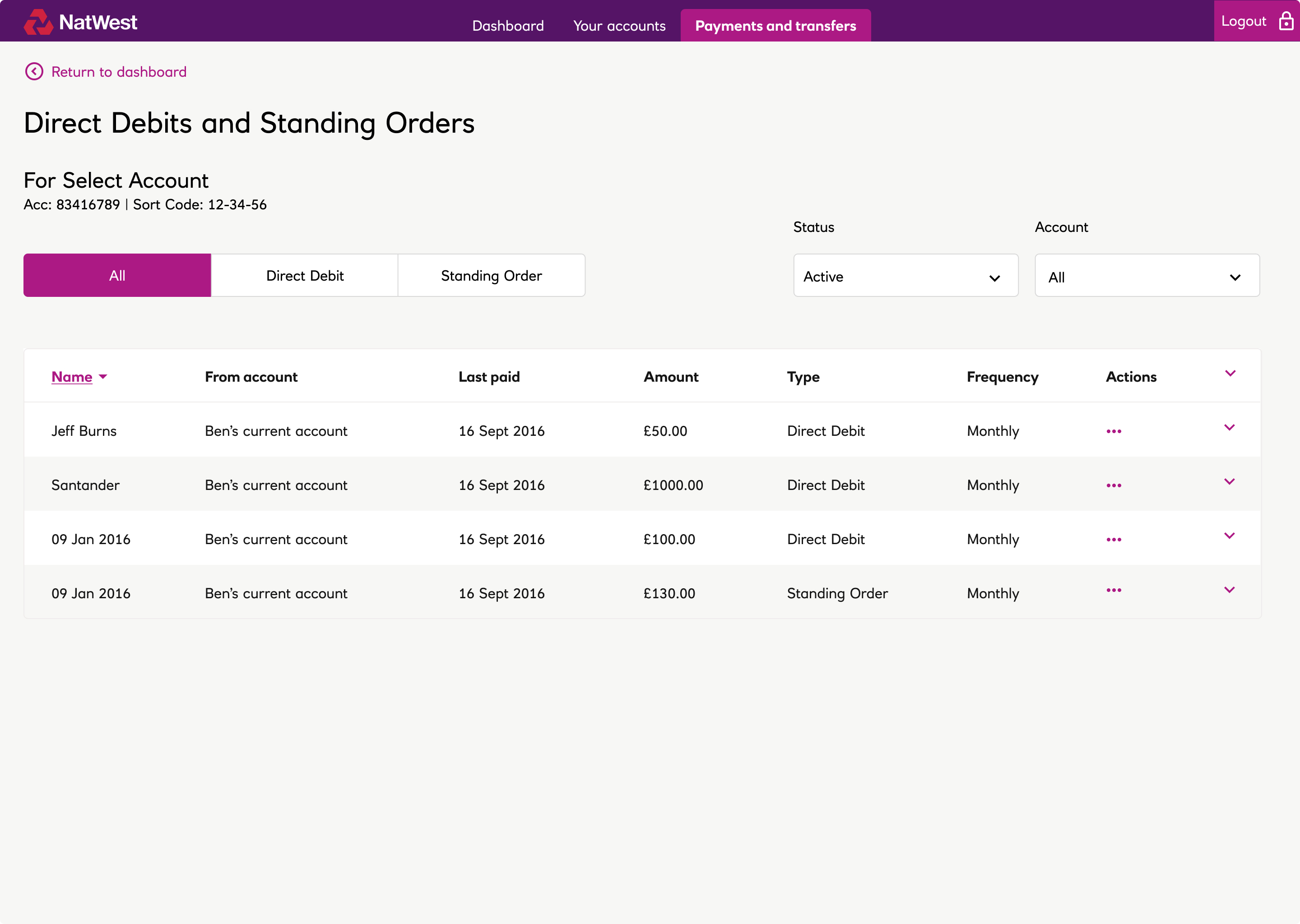The height and width of the screenshot is (924, 1300).
Task: Open Payments and transfers tab
Action: tap(775, 25)
